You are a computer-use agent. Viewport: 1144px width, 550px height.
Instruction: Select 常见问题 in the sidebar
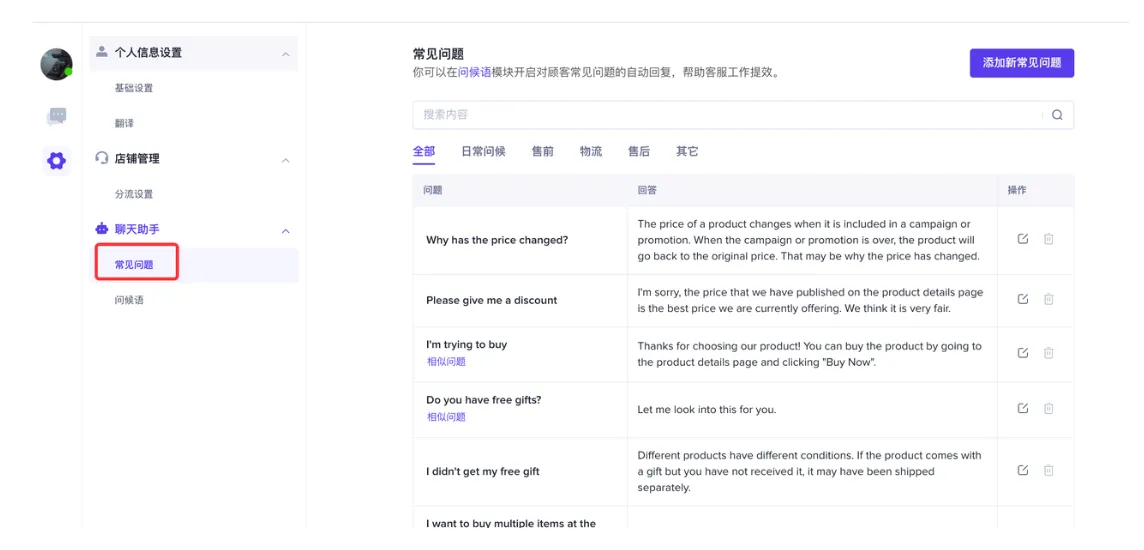(x=134, y=265)
